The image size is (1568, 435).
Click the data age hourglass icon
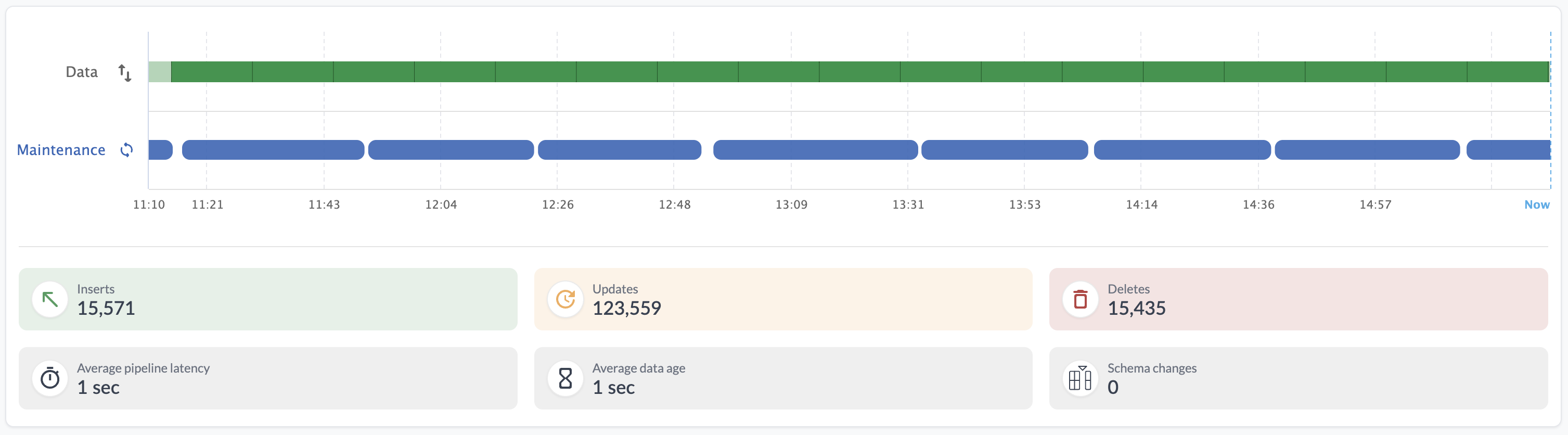(x=565, y=378)
